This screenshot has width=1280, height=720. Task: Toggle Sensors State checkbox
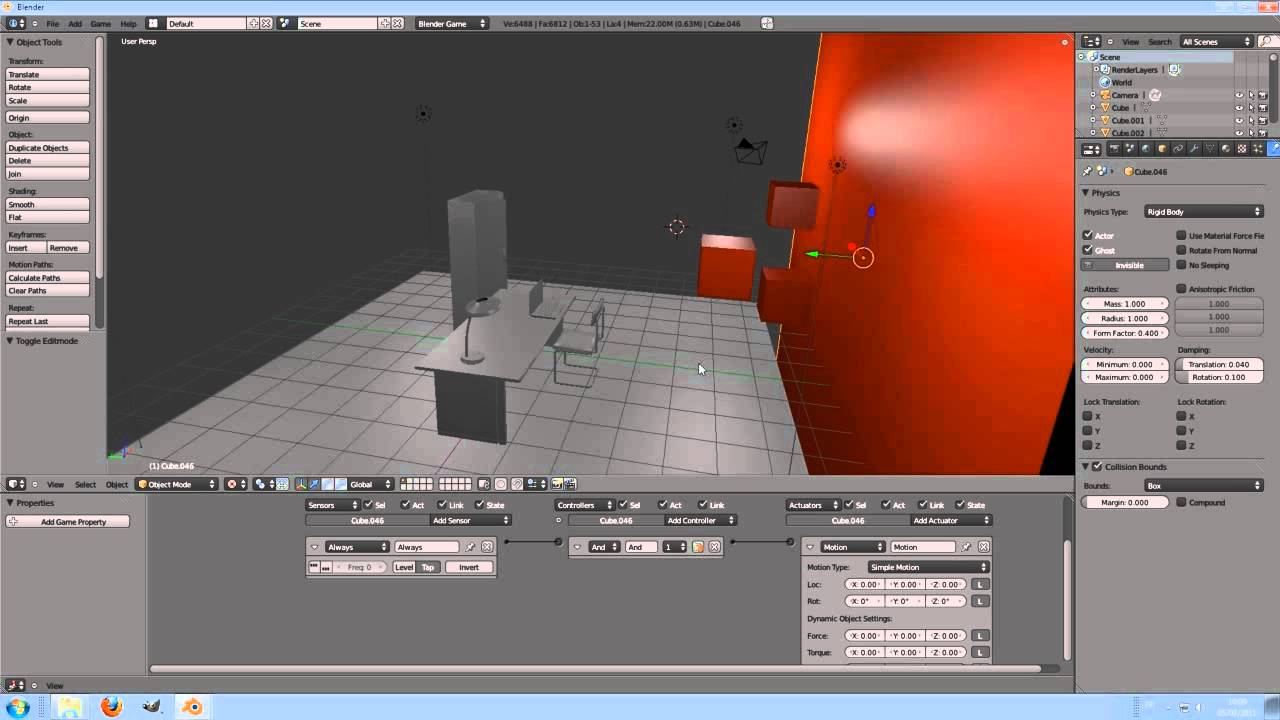[480, 505]
